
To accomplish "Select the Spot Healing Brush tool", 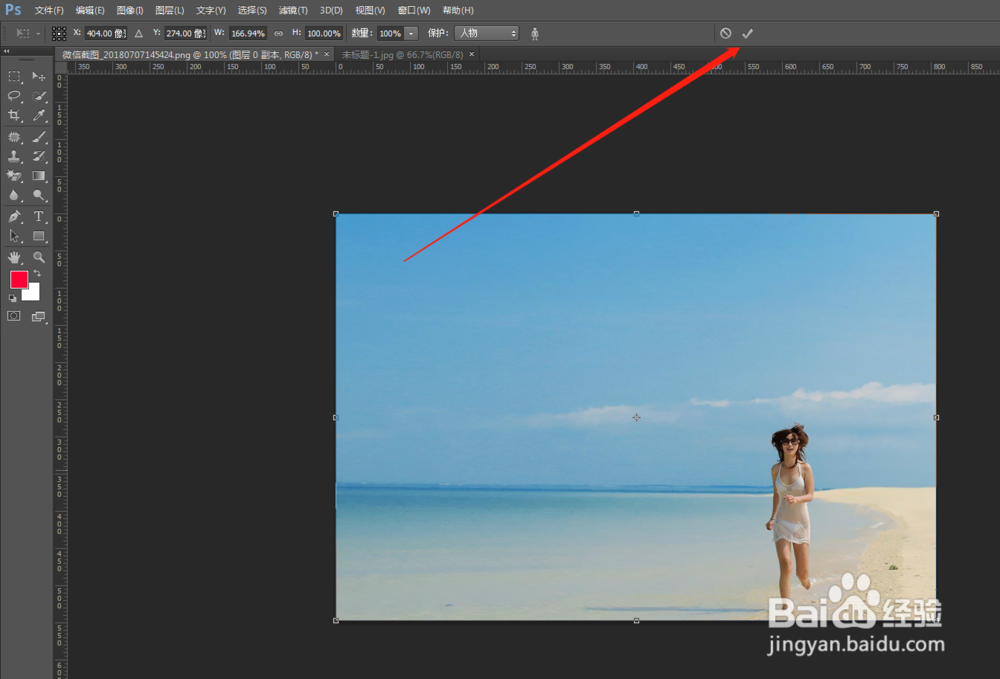I will pyautogui.click(x=14, y=137).
